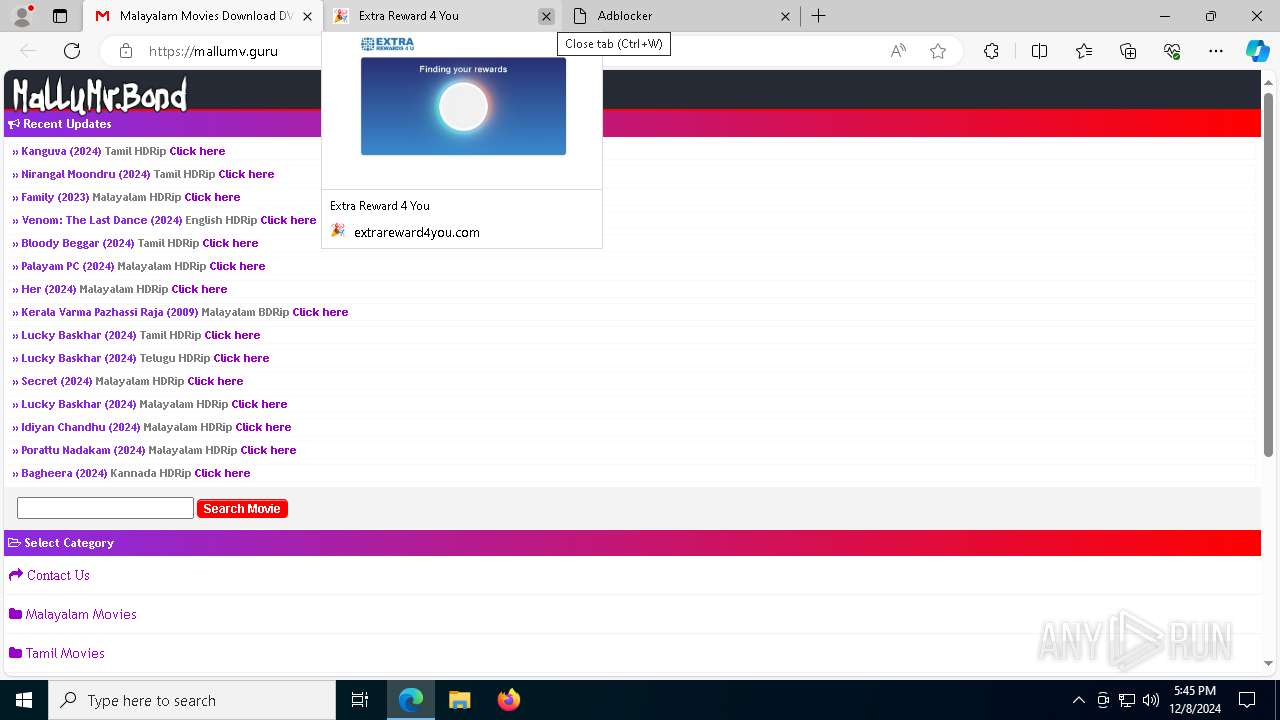Open a new tab with plus button

(818, 16)
